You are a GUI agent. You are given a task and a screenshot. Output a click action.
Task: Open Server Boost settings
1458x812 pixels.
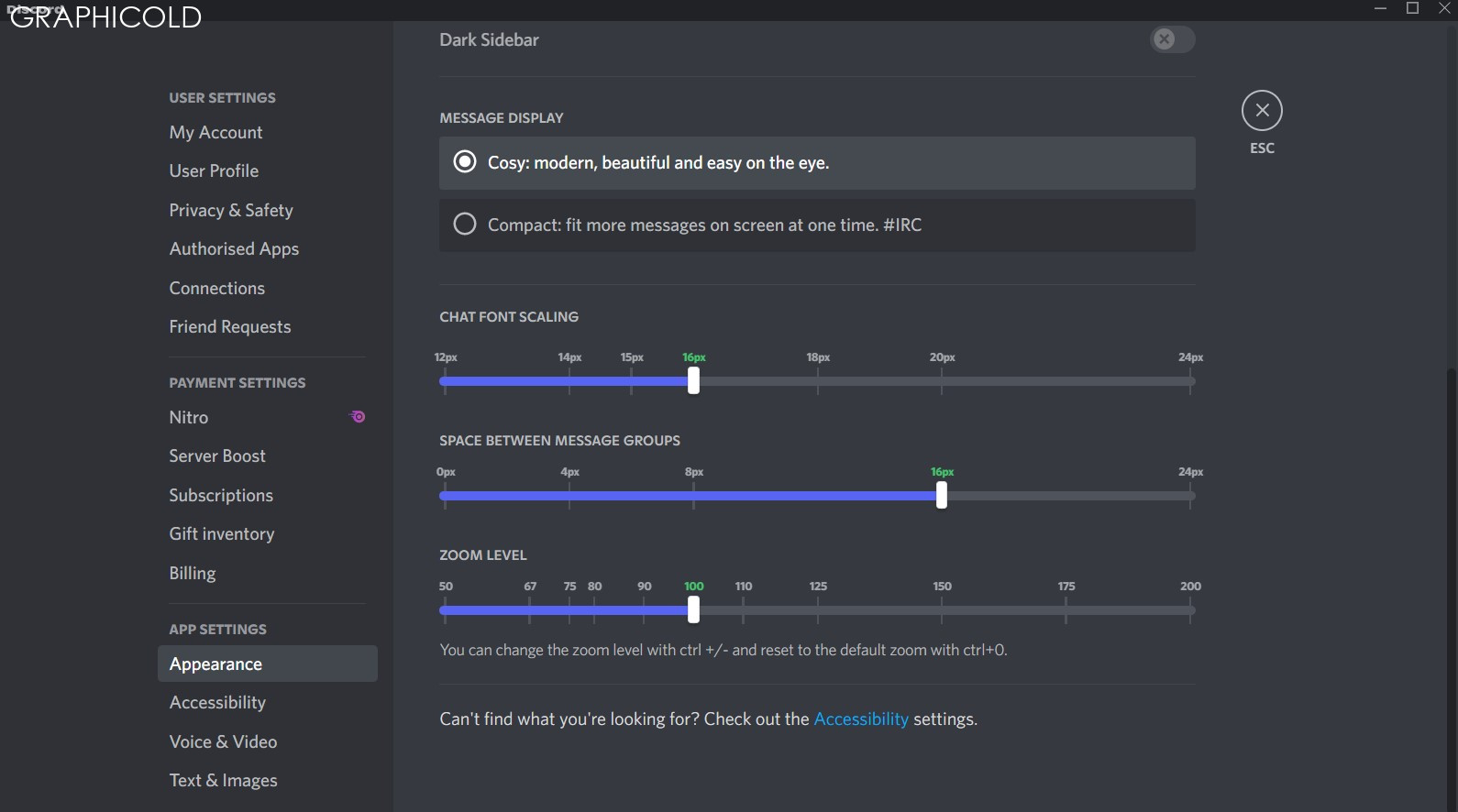coord(217,455)
